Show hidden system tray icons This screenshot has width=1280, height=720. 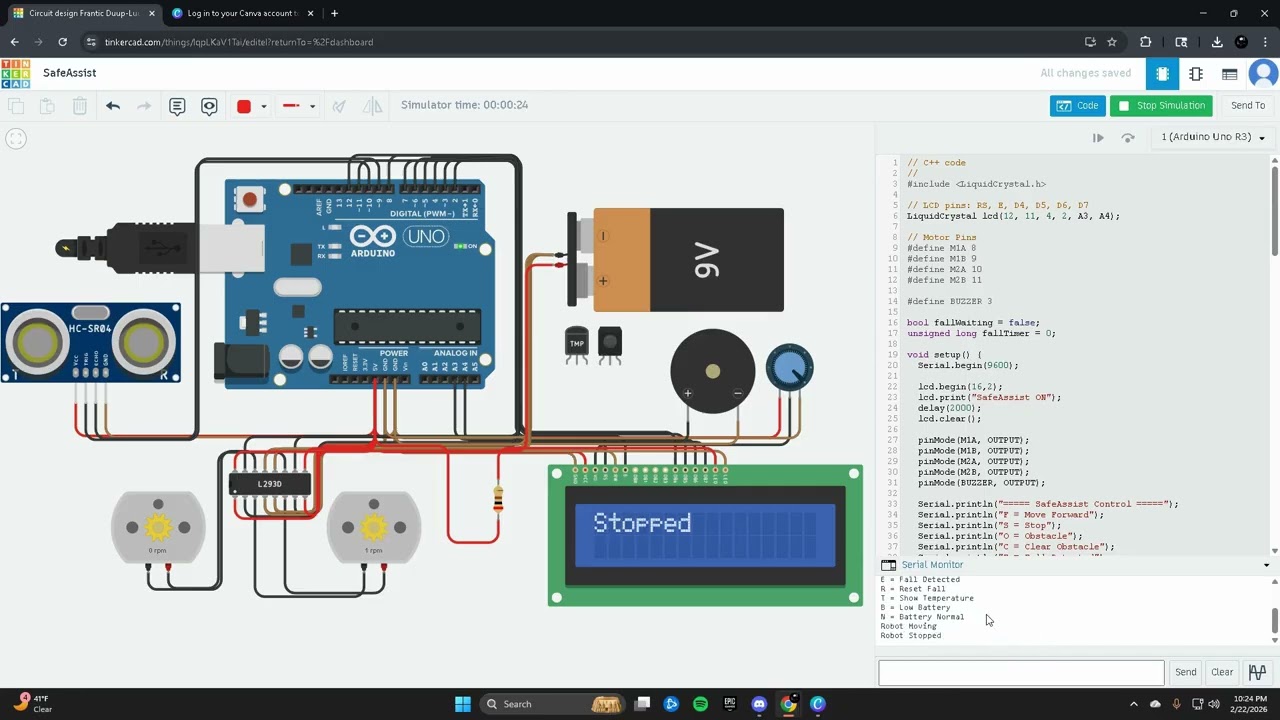1133,704
